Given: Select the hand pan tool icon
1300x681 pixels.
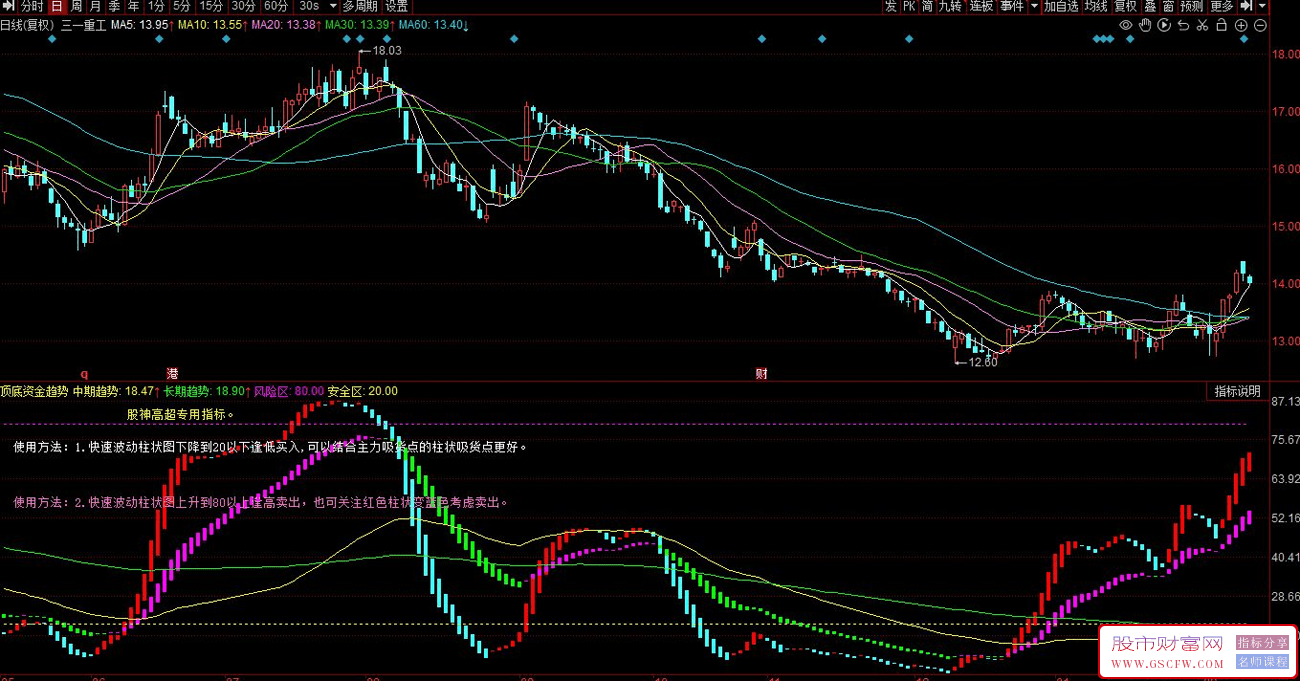Looking at the screenshot, I should [1145, 25].
